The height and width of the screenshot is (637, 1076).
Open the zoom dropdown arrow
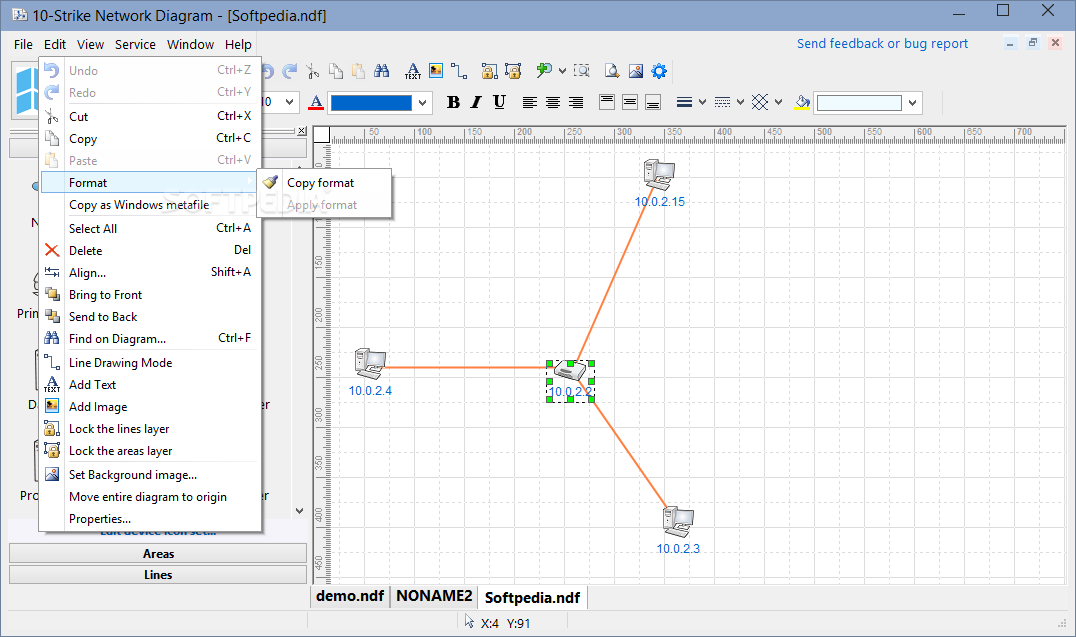(x=562, y=71)
